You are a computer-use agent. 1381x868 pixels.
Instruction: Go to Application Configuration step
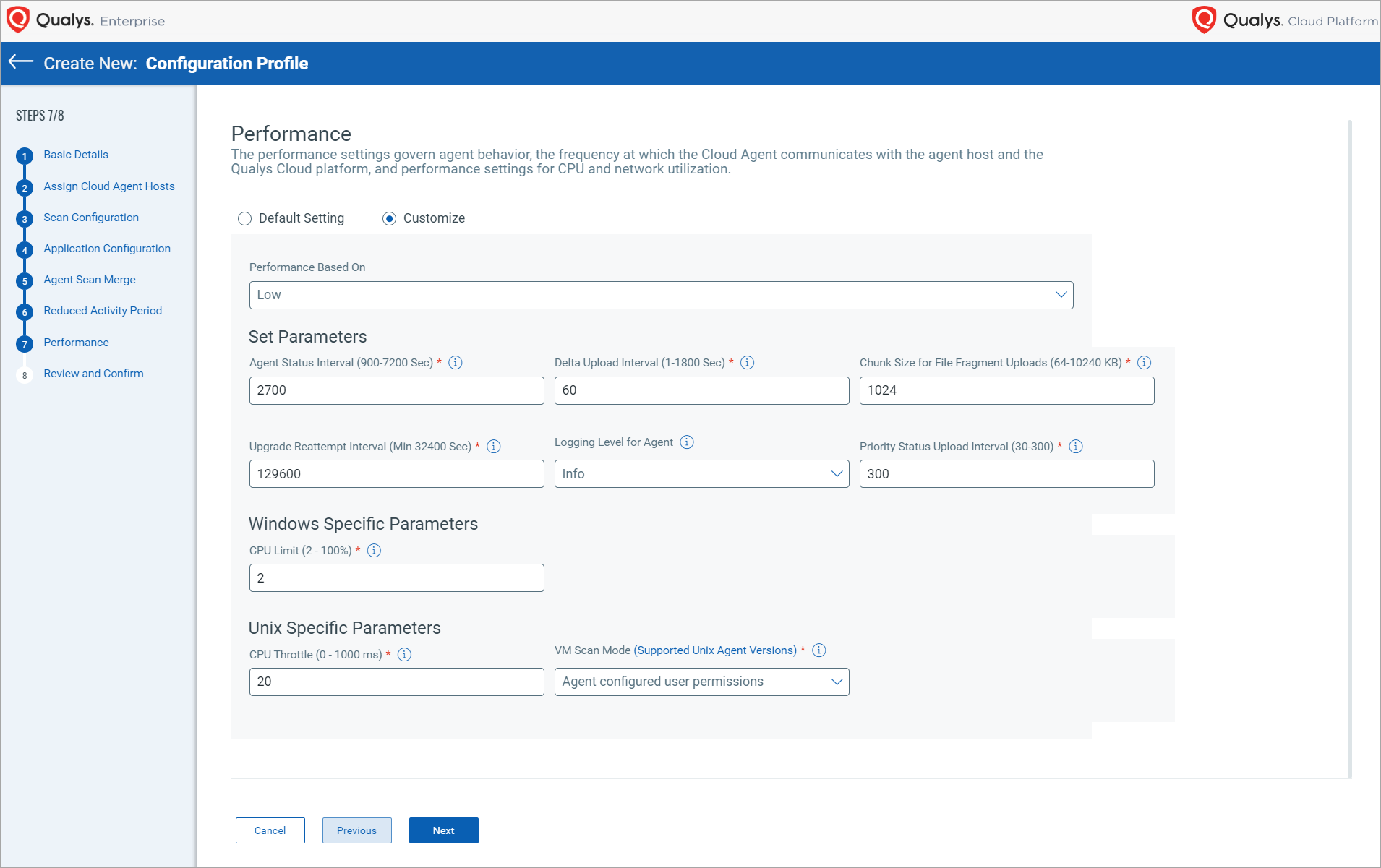107,249
